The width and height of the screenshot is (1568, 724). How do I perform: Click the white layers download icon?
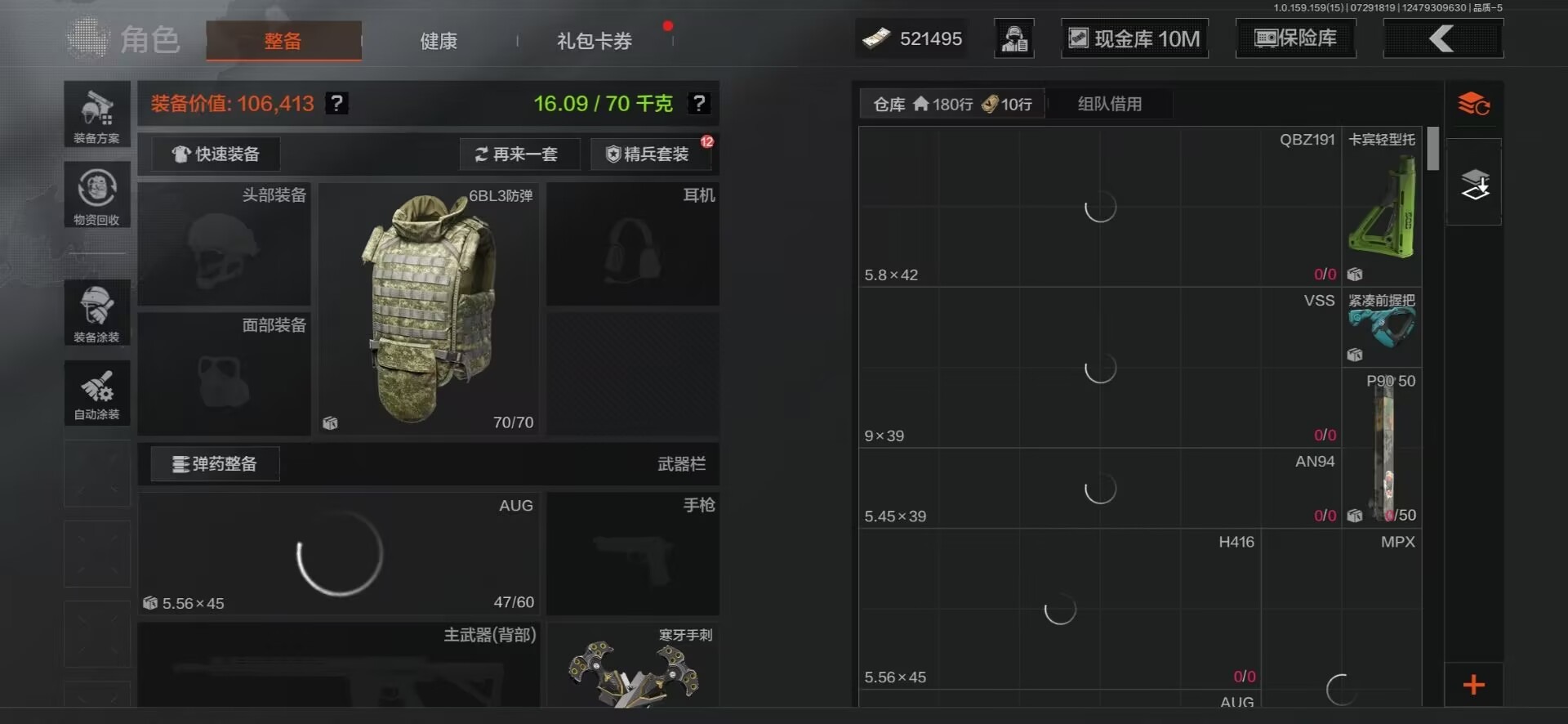click(x=1474, y=183)
